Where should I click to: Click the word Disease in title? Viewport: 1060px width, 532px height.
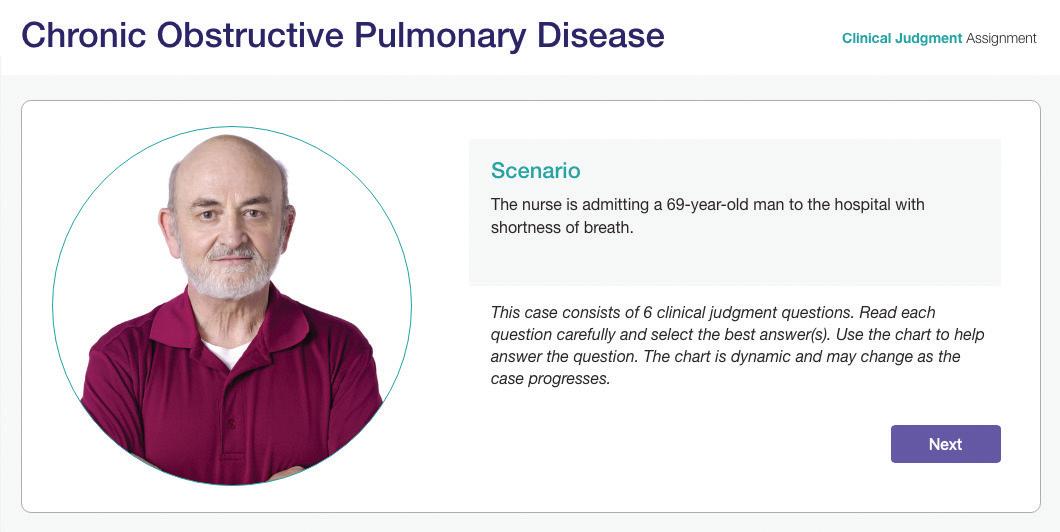(x=600, y=36)
